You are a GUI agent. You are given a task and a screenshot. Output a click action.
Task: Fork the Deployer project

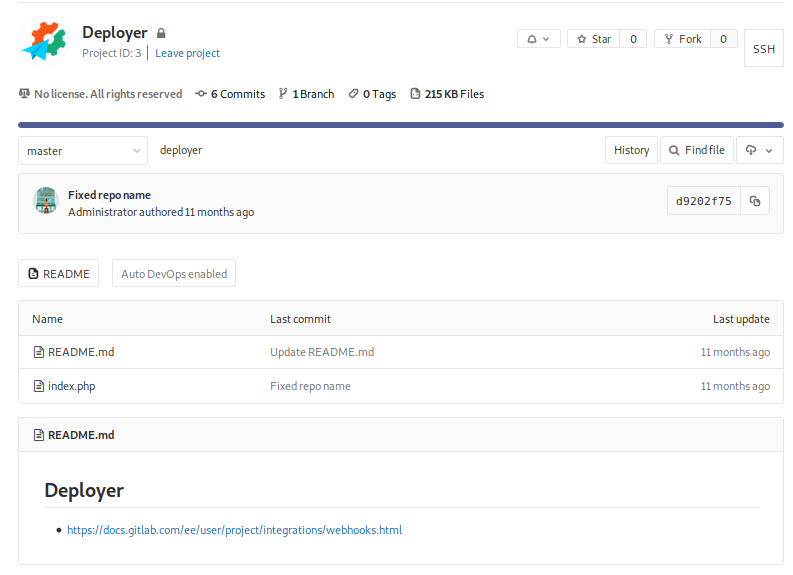click(x=682, y=39)
